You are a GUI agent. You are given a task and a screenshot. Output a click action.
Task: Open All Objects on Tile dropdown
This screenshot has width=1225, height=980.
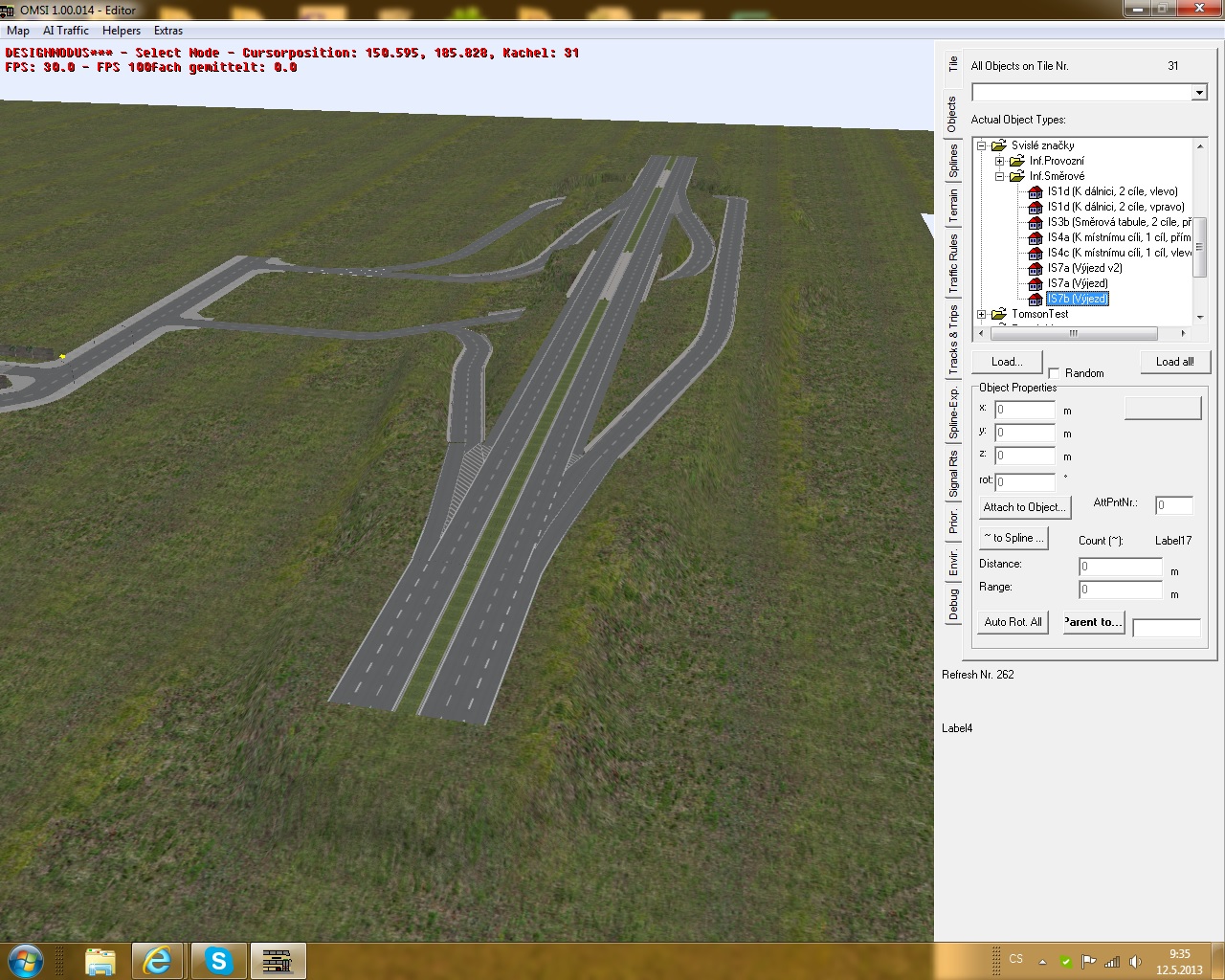[x=1199, y=93]
